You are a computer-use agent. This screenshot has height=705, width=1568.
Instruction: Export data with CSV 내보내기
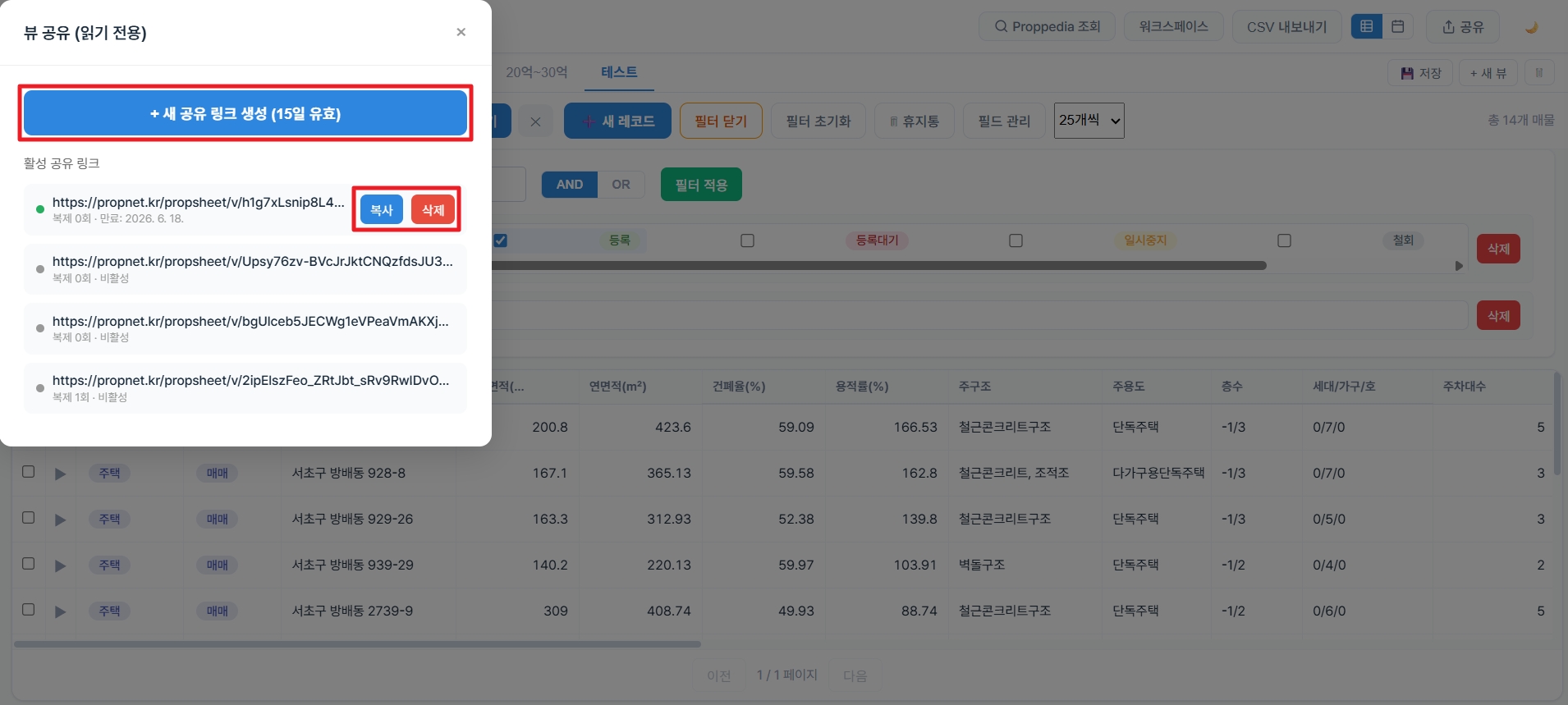click(1286, 27)
